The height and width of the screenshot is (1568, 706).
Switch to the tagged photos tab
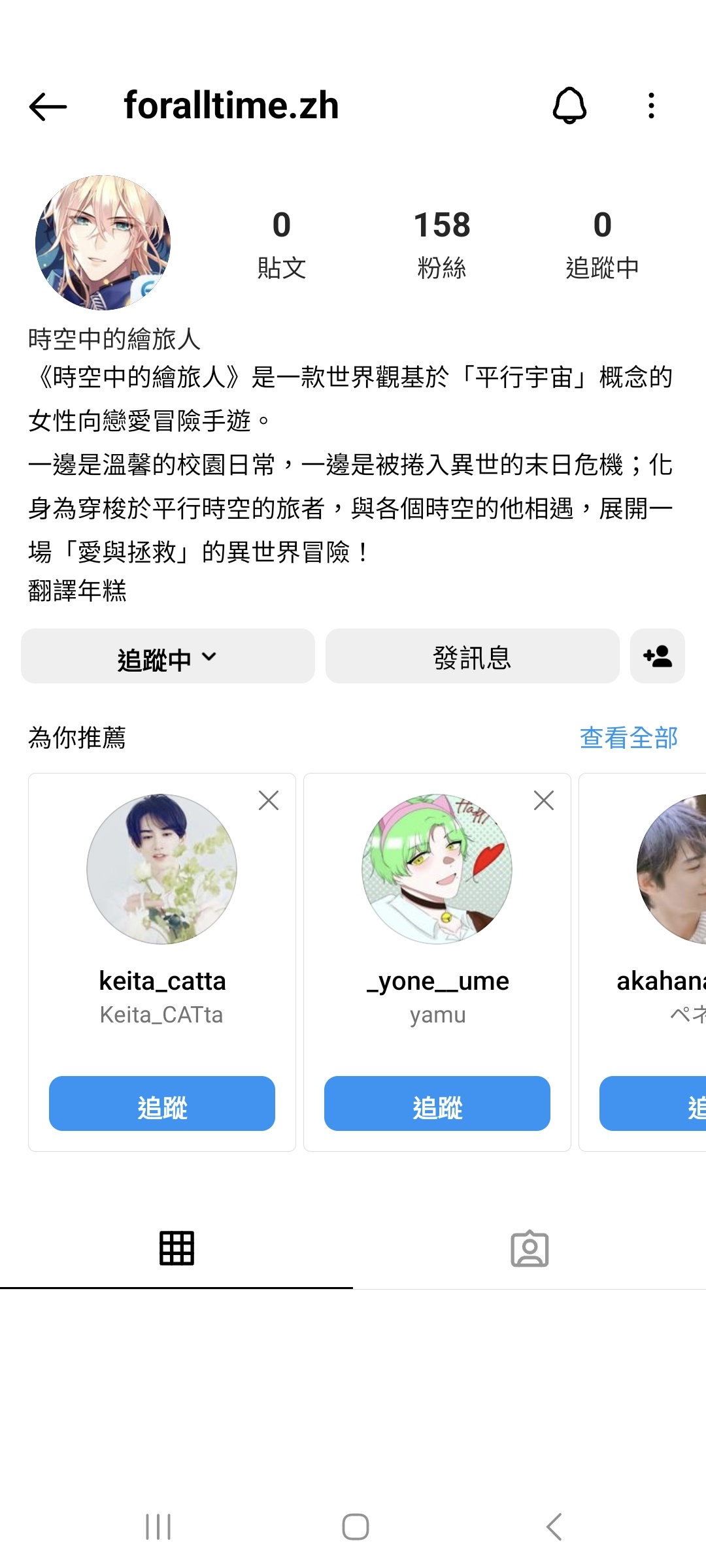[x=529, y=1249]
